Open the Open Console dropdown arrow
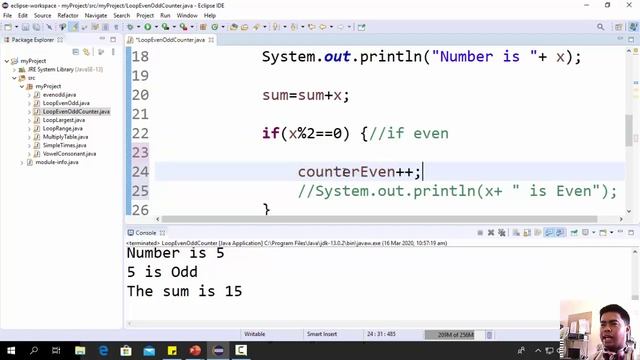The width and height of the screenshot is (640, 360). tap(611, 233)
